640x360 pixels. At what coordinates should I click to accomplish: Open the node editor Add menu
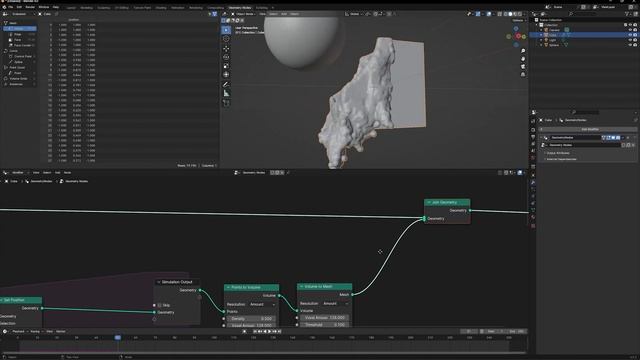point(58,173)
